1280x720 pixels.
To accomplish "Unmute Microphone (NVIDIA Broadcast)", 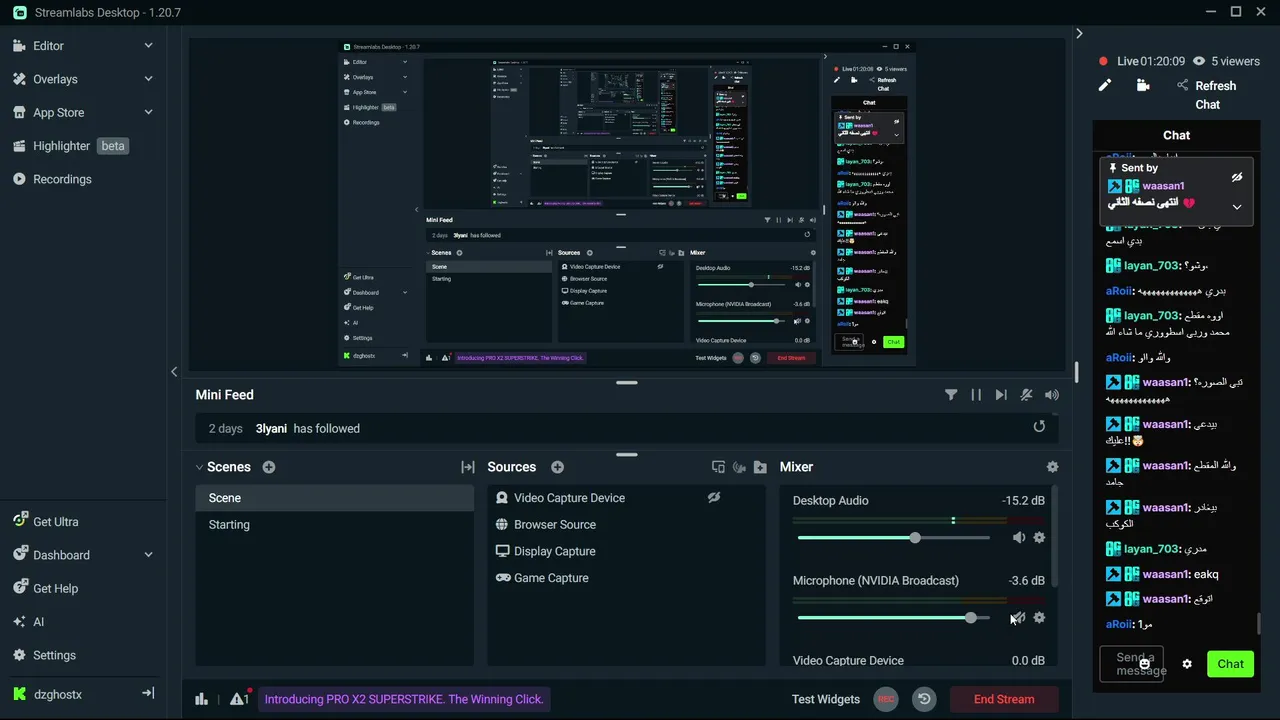I will pyautogui.click(x=1018, y=618).
